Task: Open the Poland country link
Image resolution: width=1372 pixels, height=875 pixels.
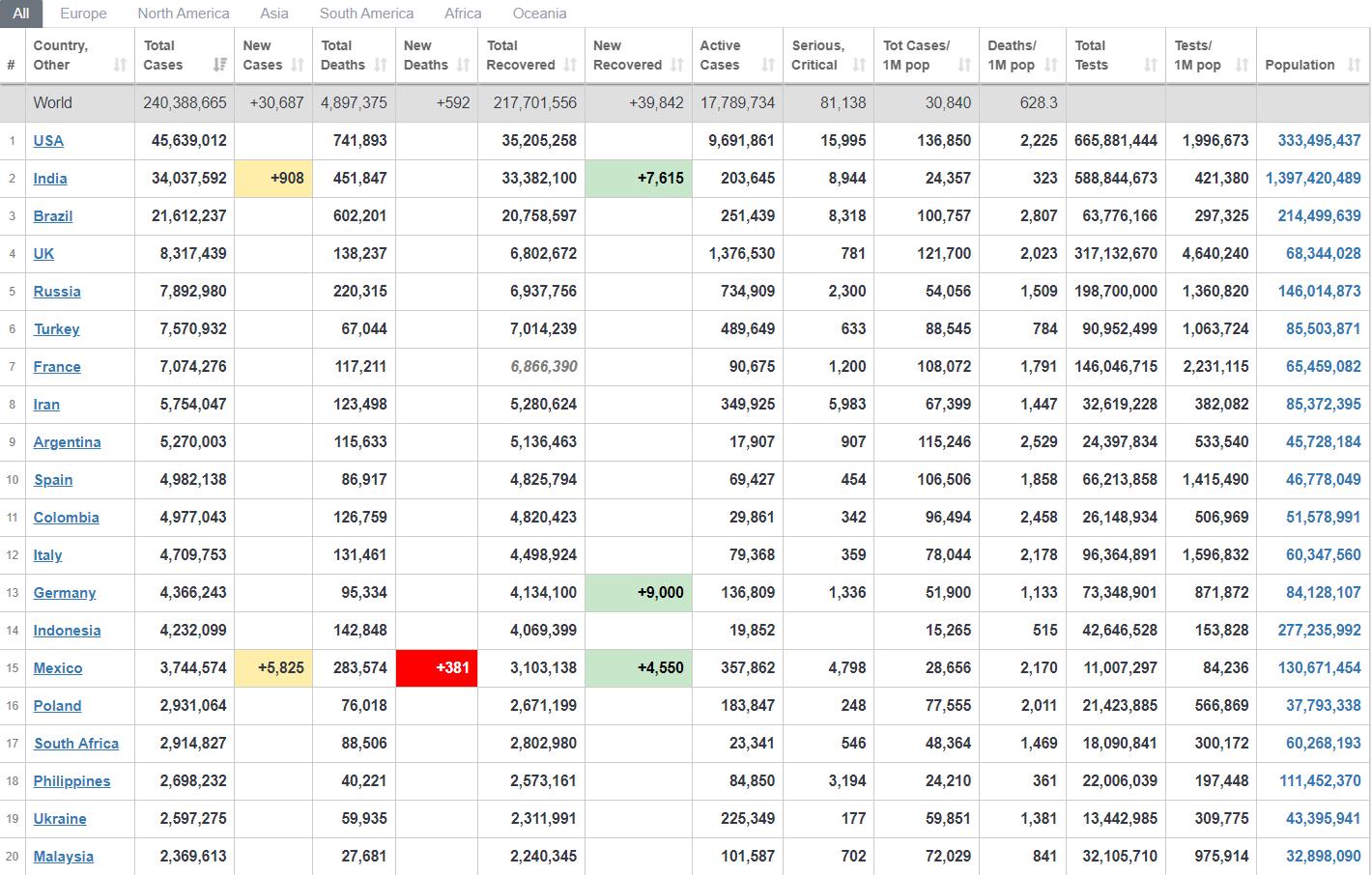Action: 57,705
